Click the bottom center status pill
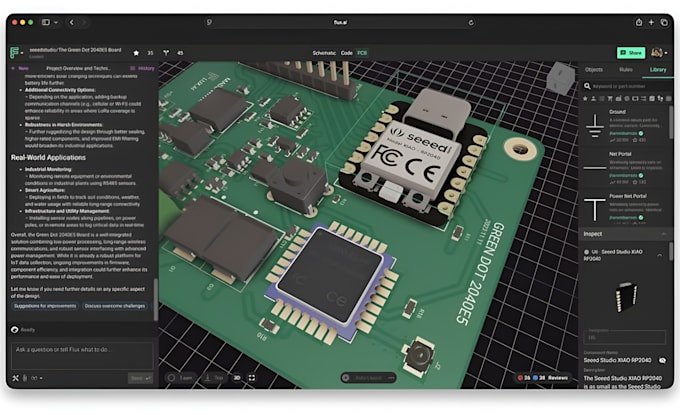Image resolution: width=680 pixels, height=415 pixels. click(x=368, y=378)
